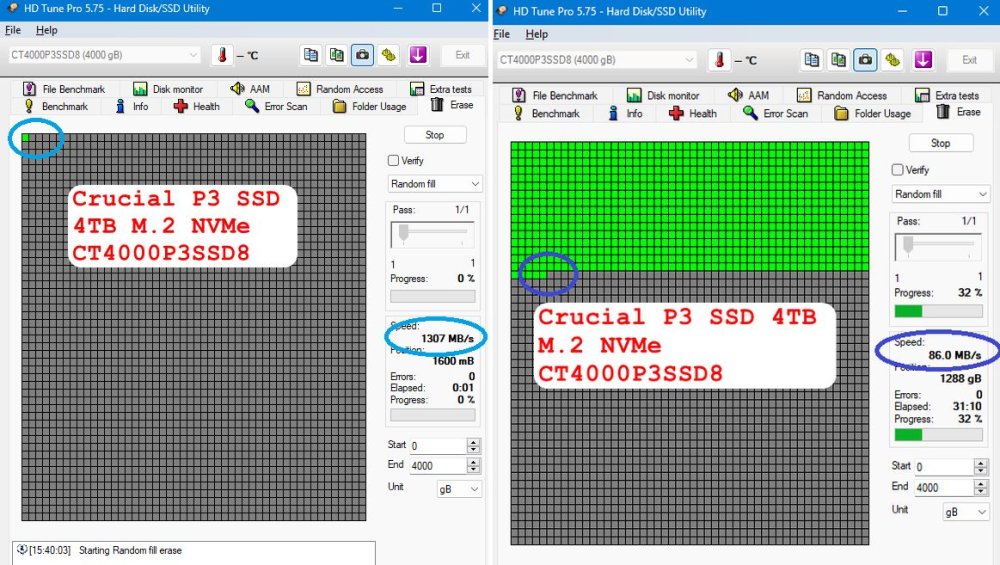Open Disk monitor tab in right window
Screen dimensions: 1000x565
coord(663,95)
